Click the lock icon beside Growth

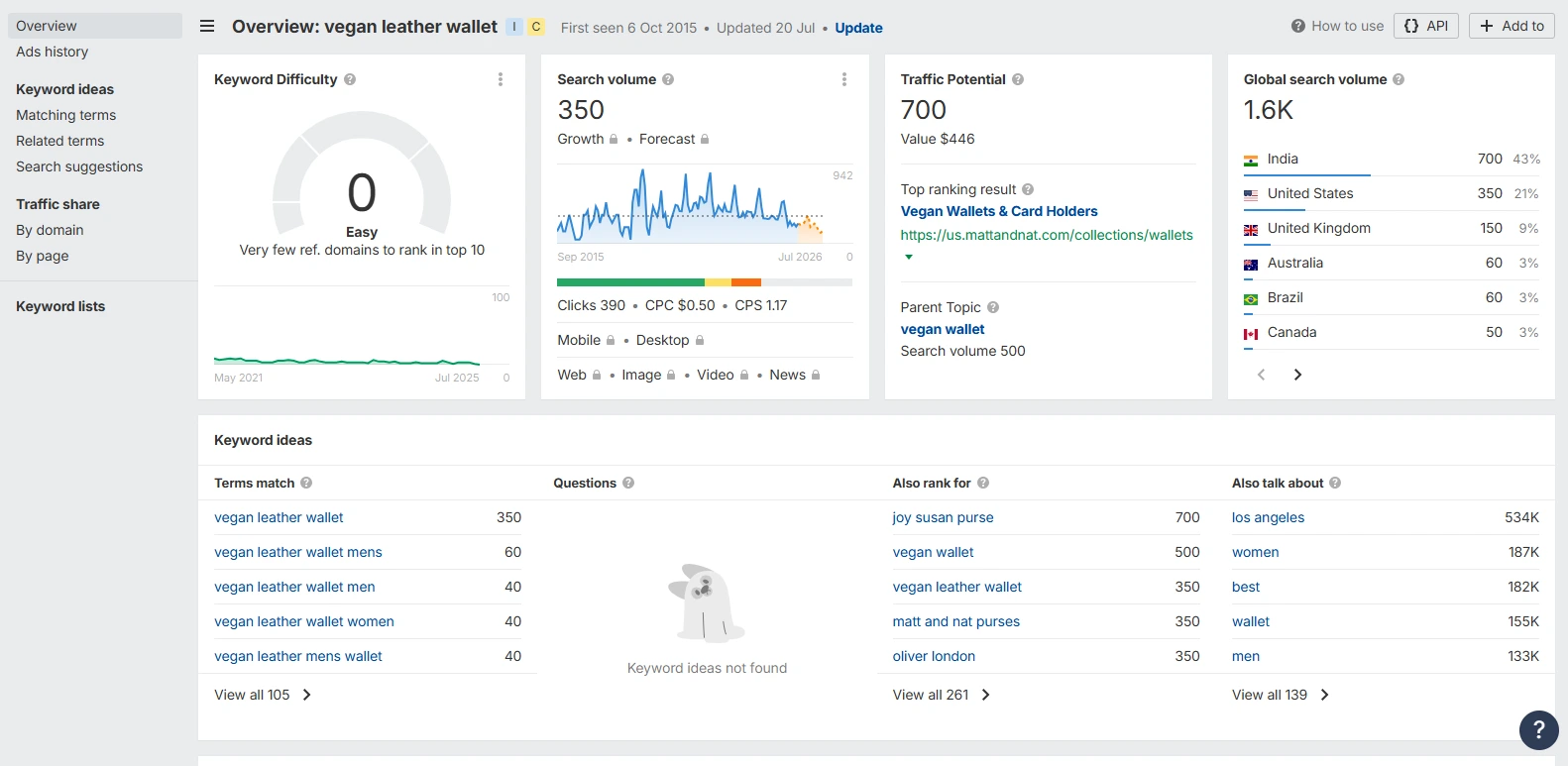(614, 139)
